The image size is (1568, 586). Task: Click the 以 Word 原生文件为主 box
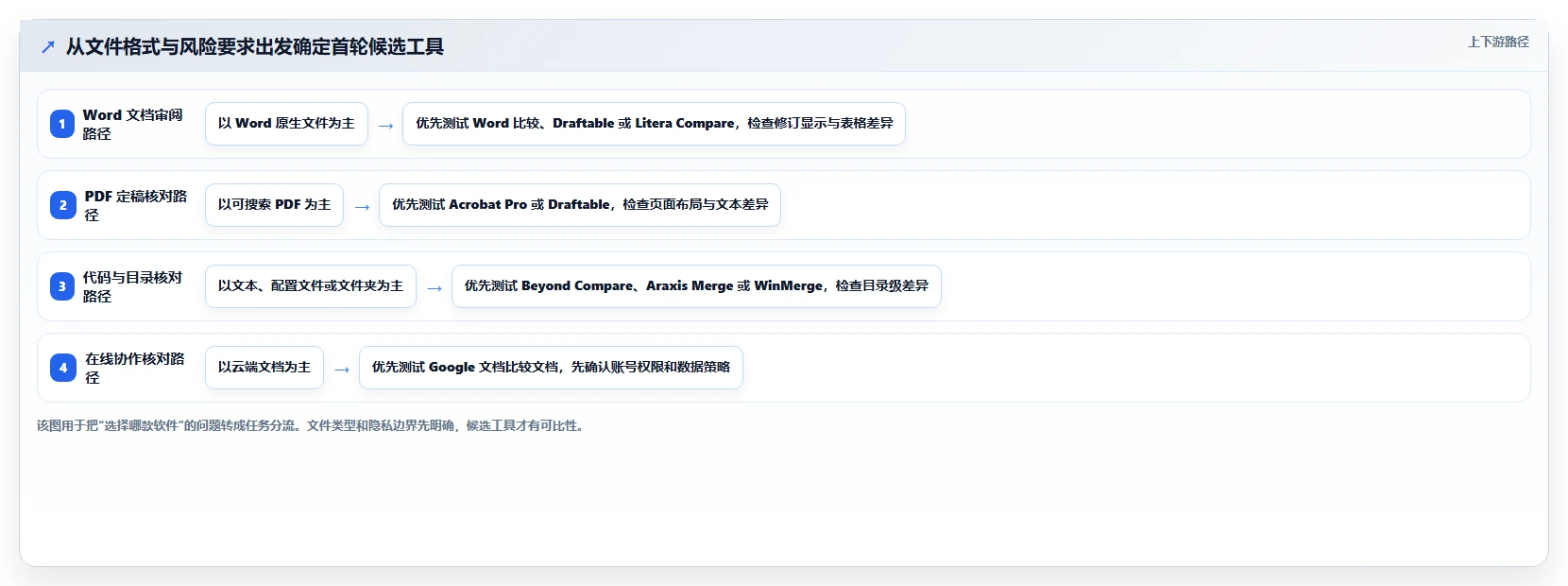tap(286, 124)
